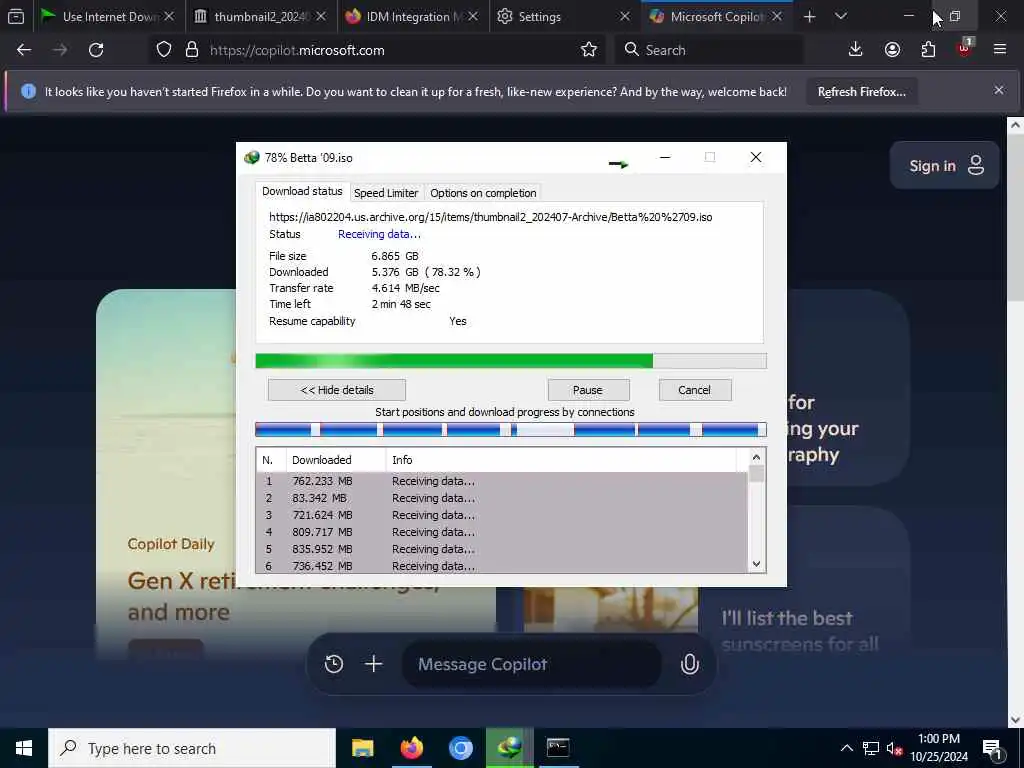Screen dimensions: 1024x768
Task: Open Copilot chat history icon
Action: point(334,664)
